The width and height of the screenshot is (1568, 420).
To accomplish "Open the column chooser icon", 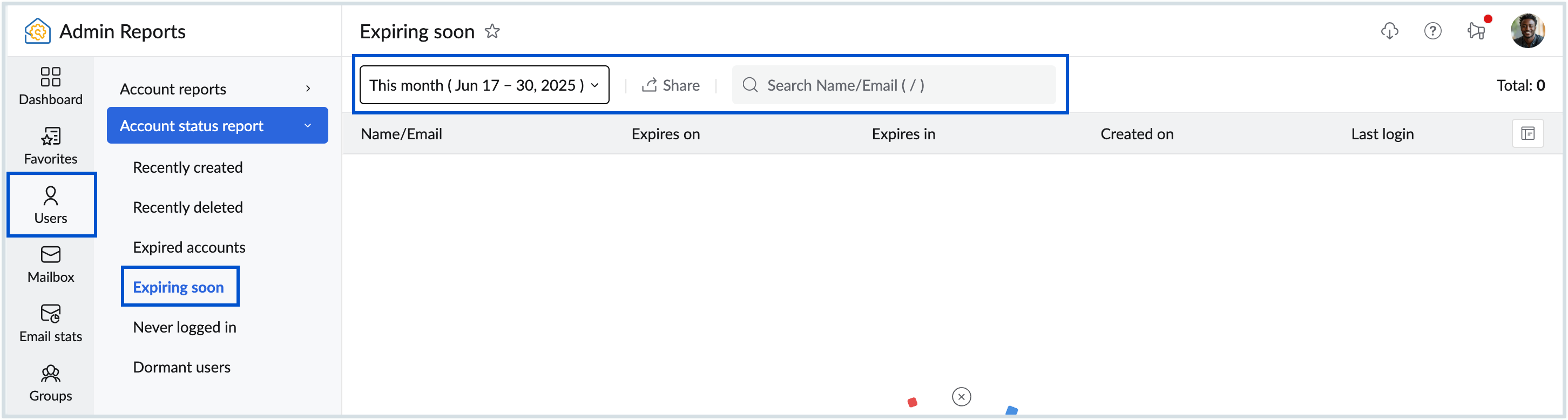I will click(1527, 133).
